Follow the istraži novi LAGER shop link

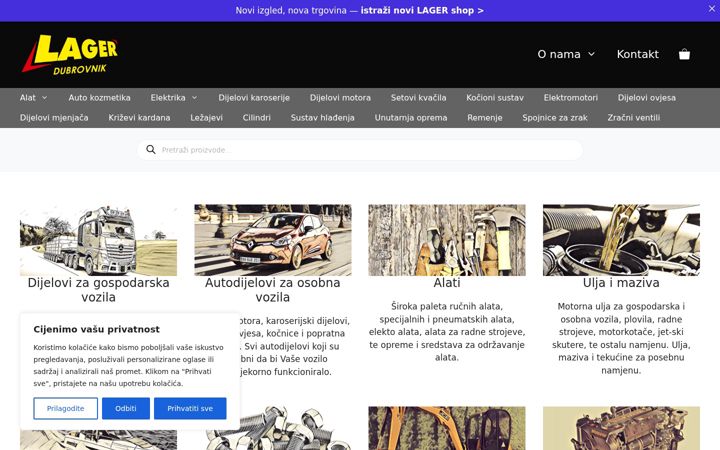[x=422, y=10]
